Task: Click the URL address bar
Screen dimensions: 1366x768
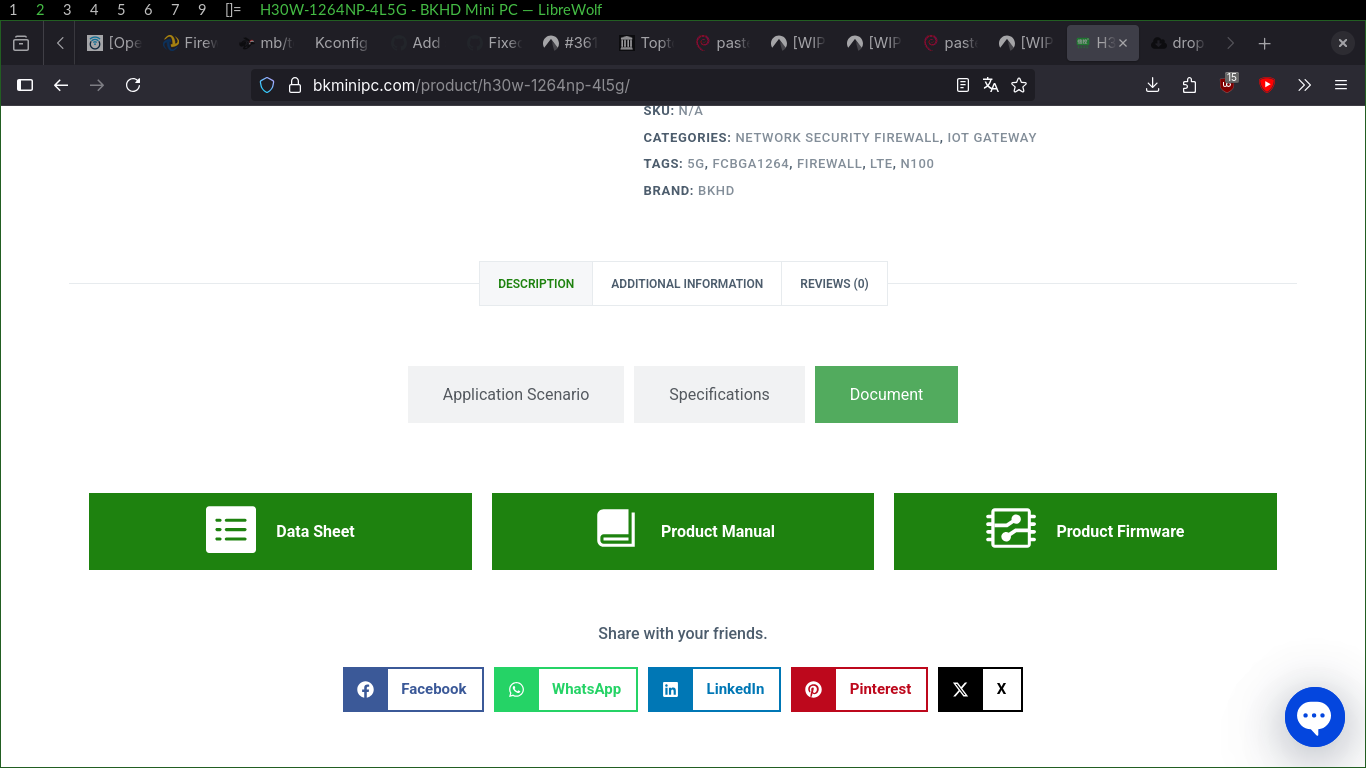Action: tap(600, 85)
